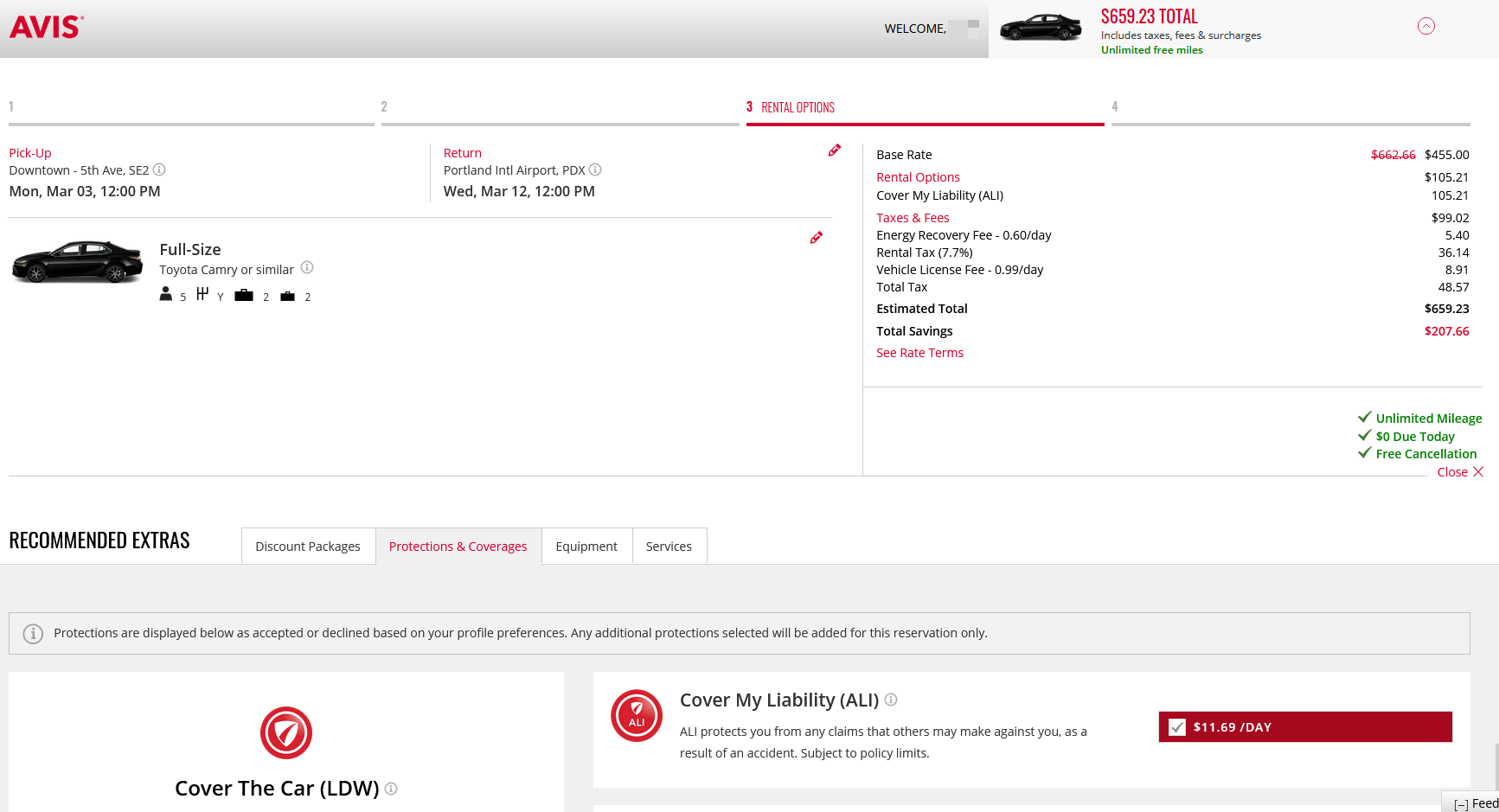Collapse the price summary with the chevron circle
1499x812 pixels.
(x=1426, y=26)
